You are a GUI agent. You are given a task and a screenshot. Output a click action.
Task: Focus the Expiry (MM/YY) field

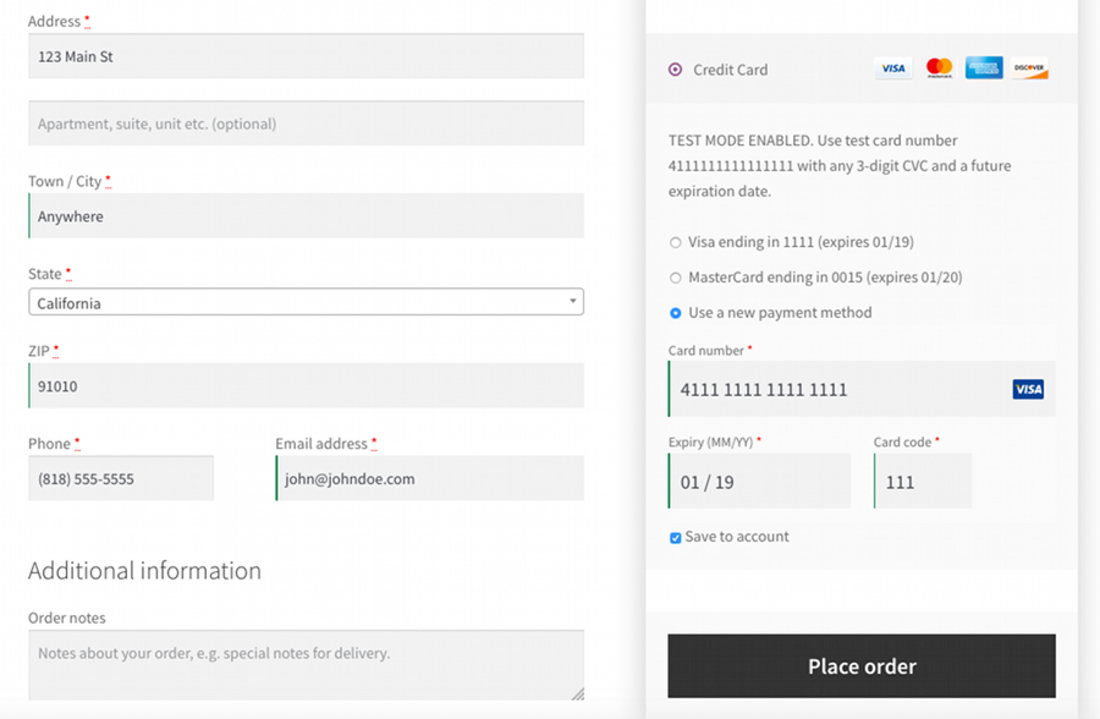[760, 482]
